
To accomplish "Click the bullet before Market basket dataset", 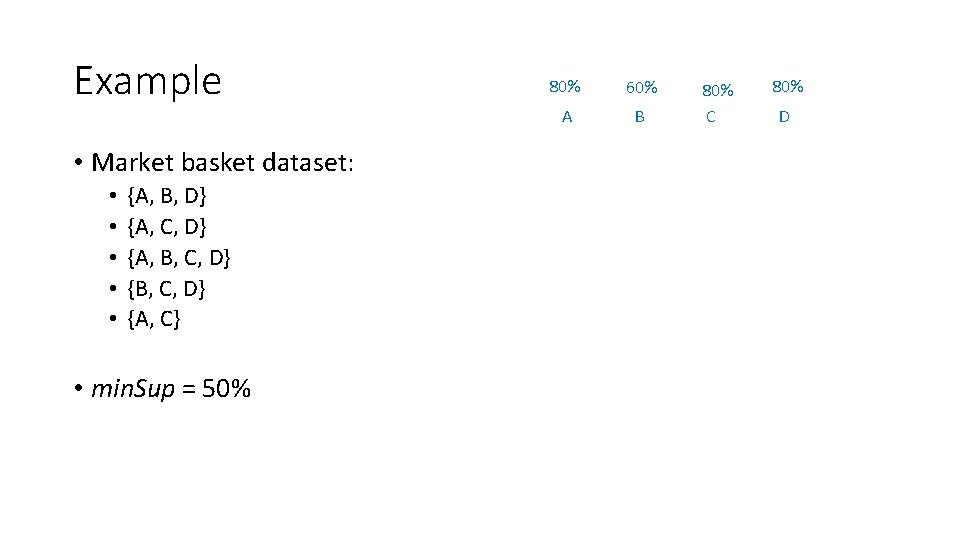I will [x=77, y=162].
